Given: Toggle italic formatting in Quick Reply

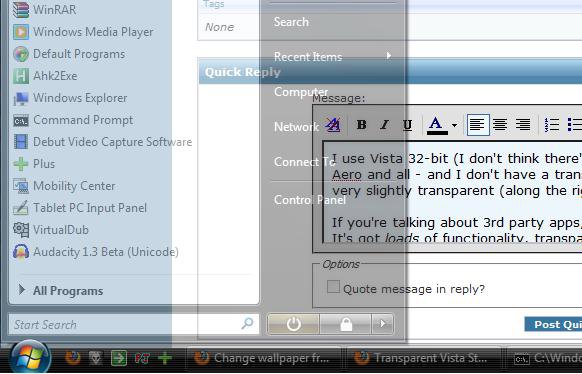Looking at the screenshot, I should click(x=385, y=125).
